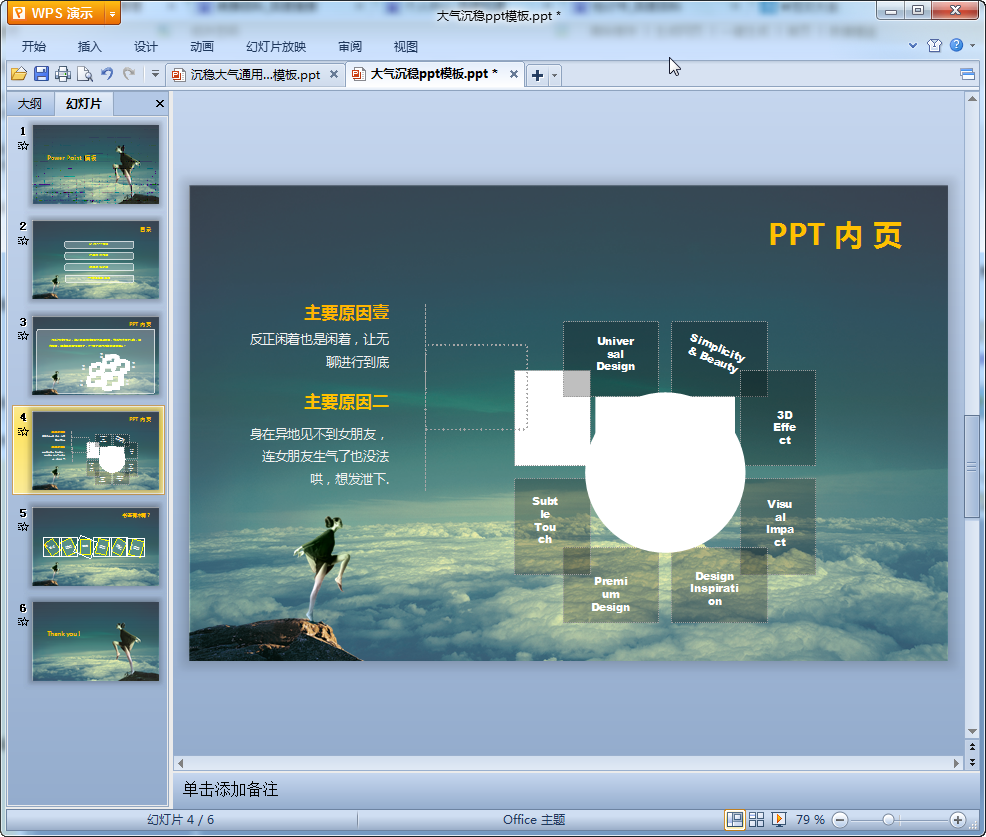Click the vertical scrollbar up arrow
This screenshot has width=986, height=837.
click(972, 98)
